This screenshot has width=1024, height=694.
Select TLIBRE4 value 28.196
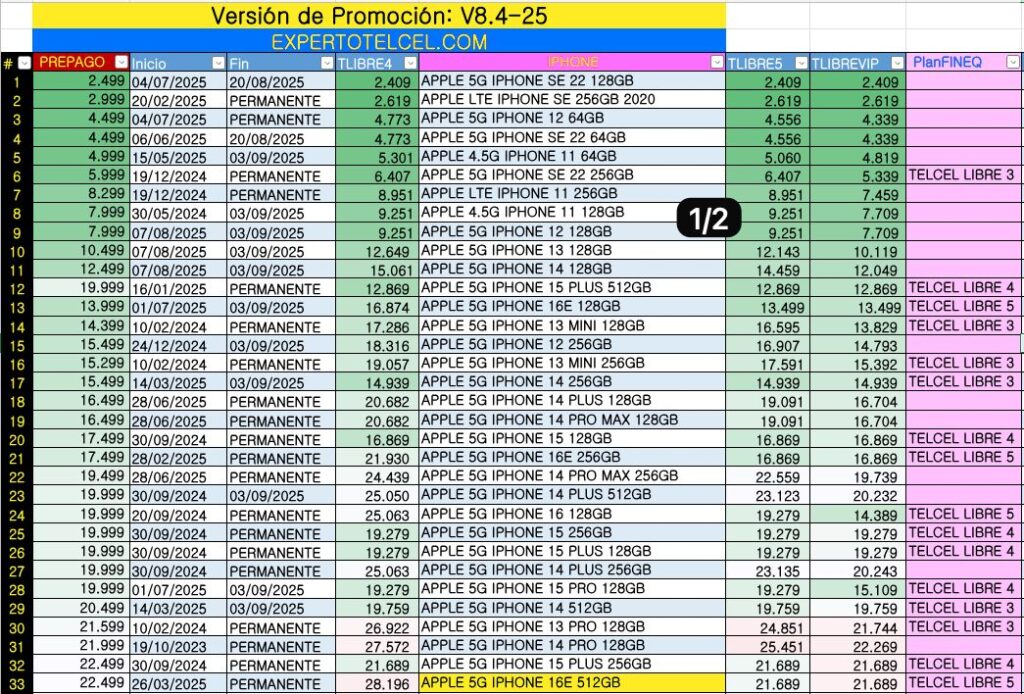point(377,684)
